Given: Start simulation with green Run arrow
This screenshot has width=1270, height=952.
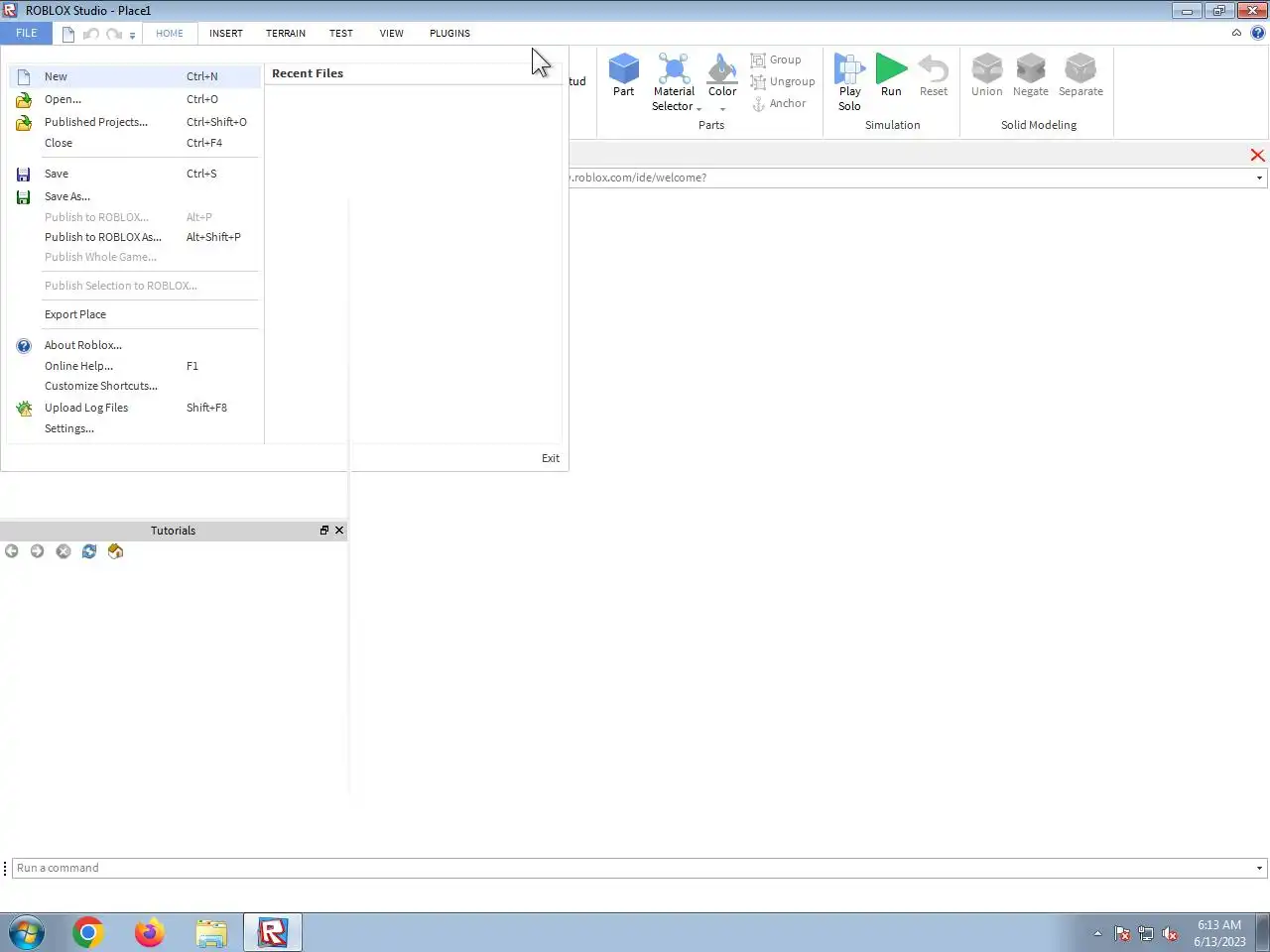Looking at the screenshot, I should (891, 68).
